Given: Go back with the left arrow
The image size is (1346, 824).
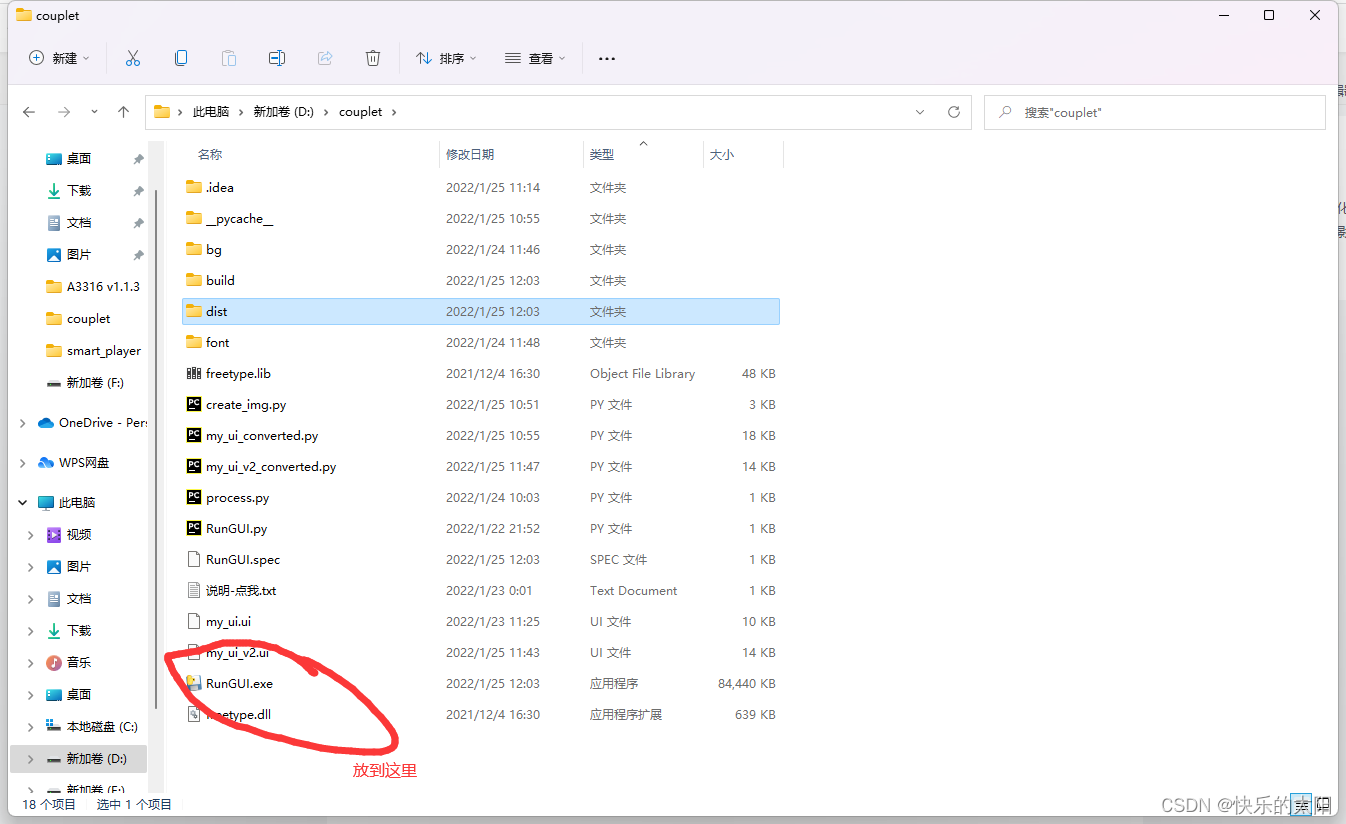Looking at the screenshot, I should (29, 112).
